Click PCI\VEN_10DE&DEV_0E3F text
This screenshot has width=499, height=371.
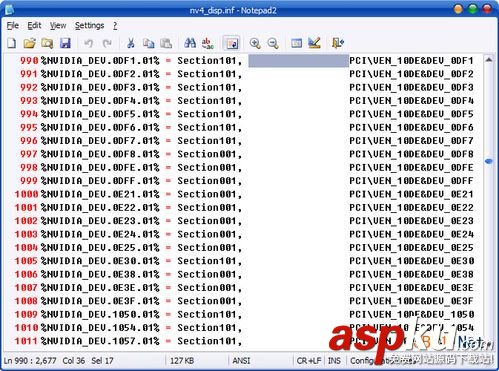411,301
